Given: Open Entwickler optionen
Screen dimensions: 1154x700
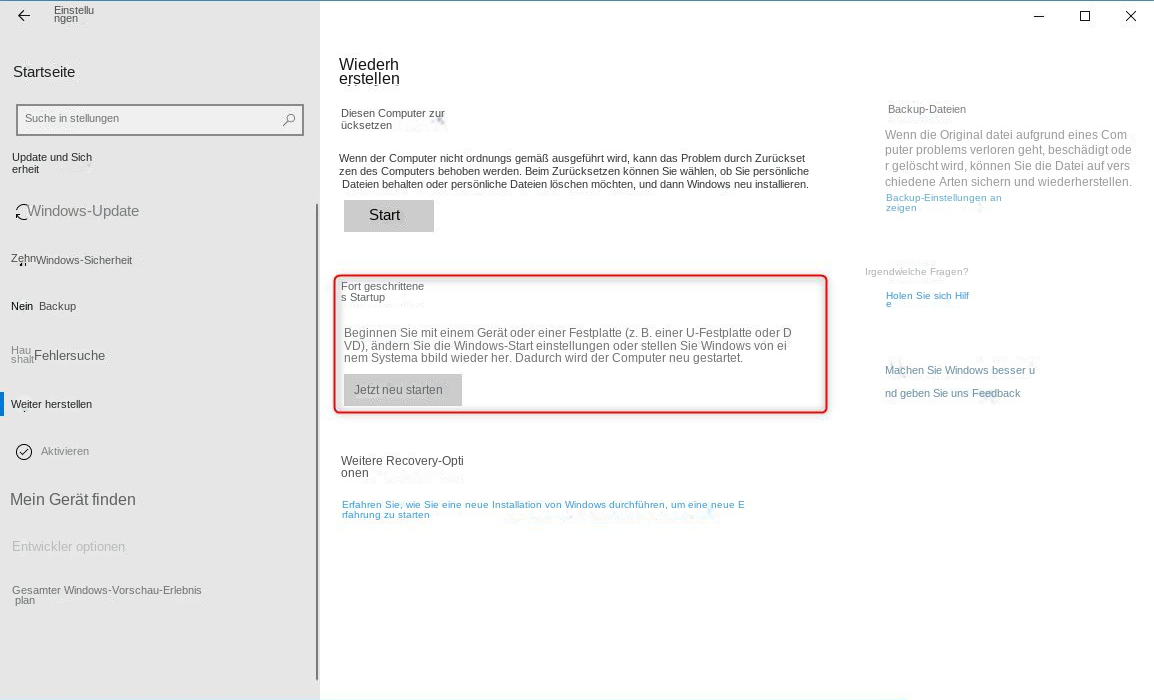Looking at the screenshot, I should [x=68, y=547].
